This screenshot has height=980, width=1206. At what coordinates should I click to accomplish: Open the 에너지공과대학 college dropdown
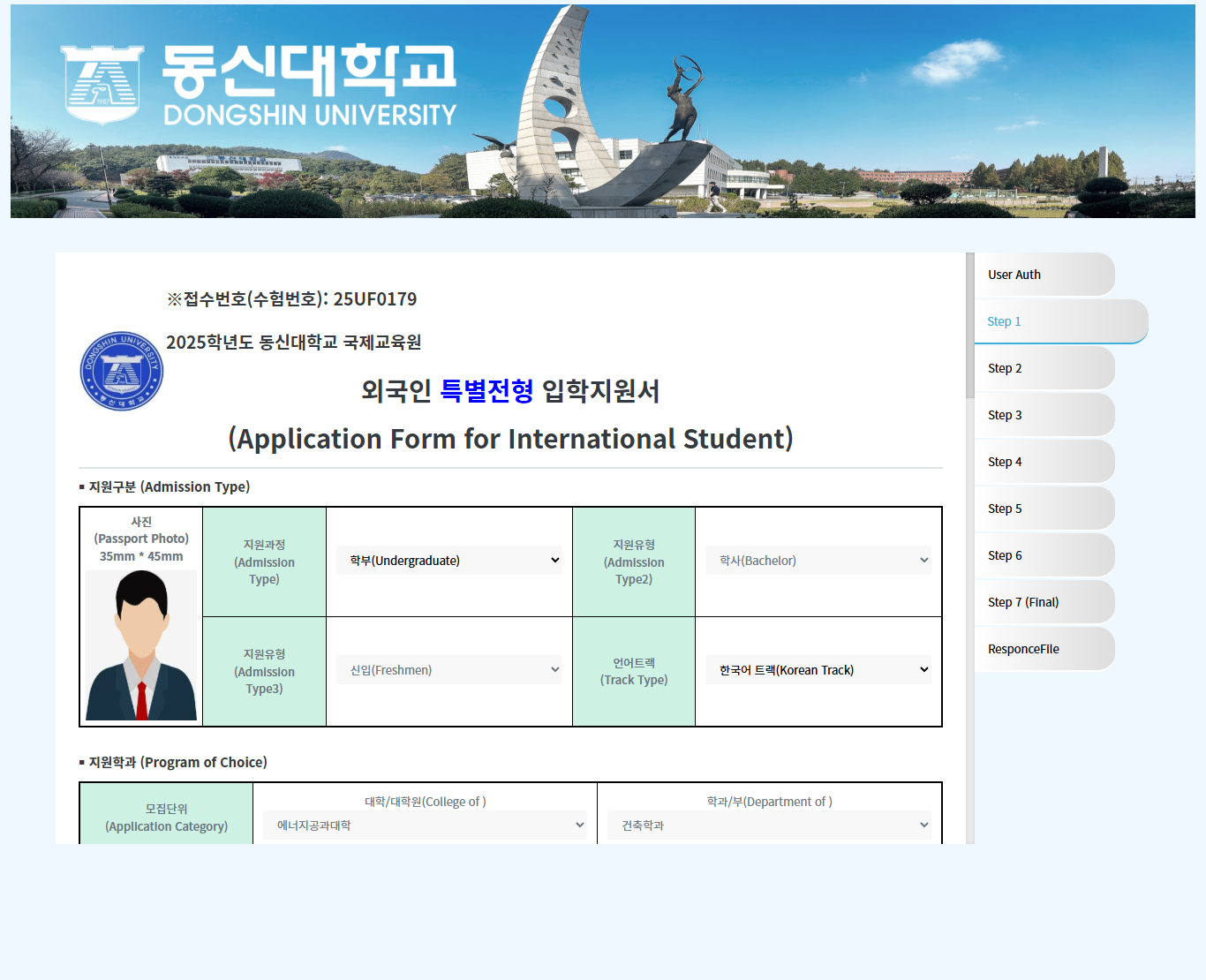425,825
